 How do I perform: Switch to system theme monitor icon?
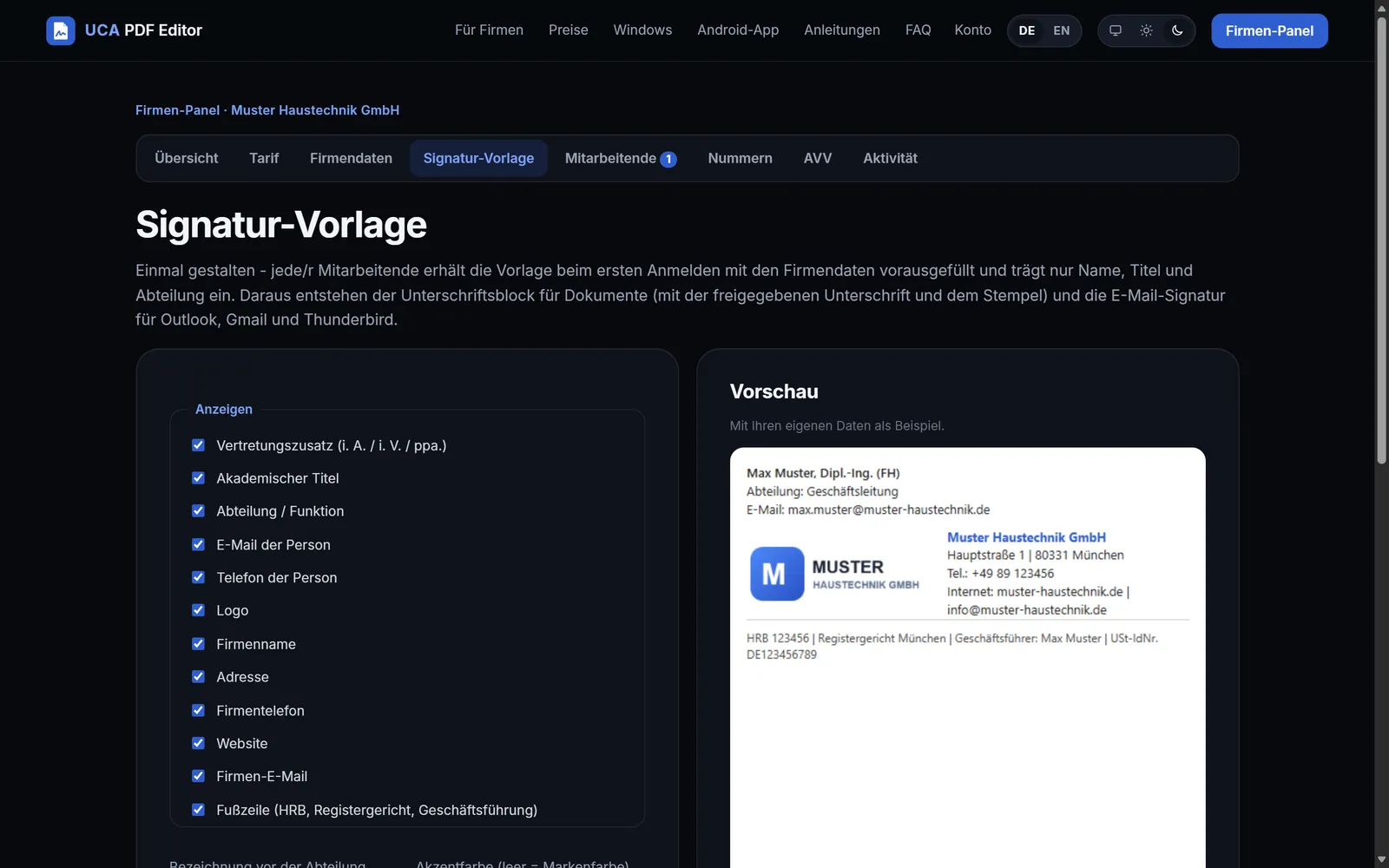coord(1116,30)
